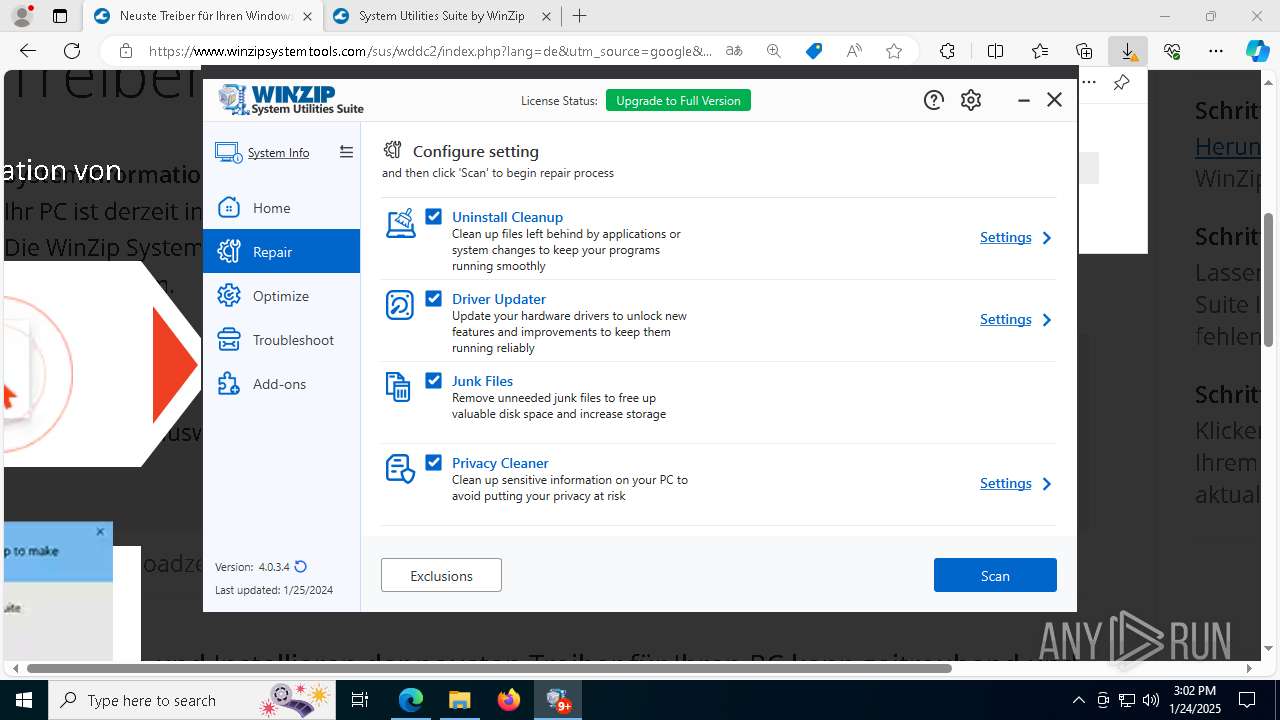Uncheck the Uninstall Cleanup checkbox
This screenshot has width=1280, height=720.
(x=433, y=216)
